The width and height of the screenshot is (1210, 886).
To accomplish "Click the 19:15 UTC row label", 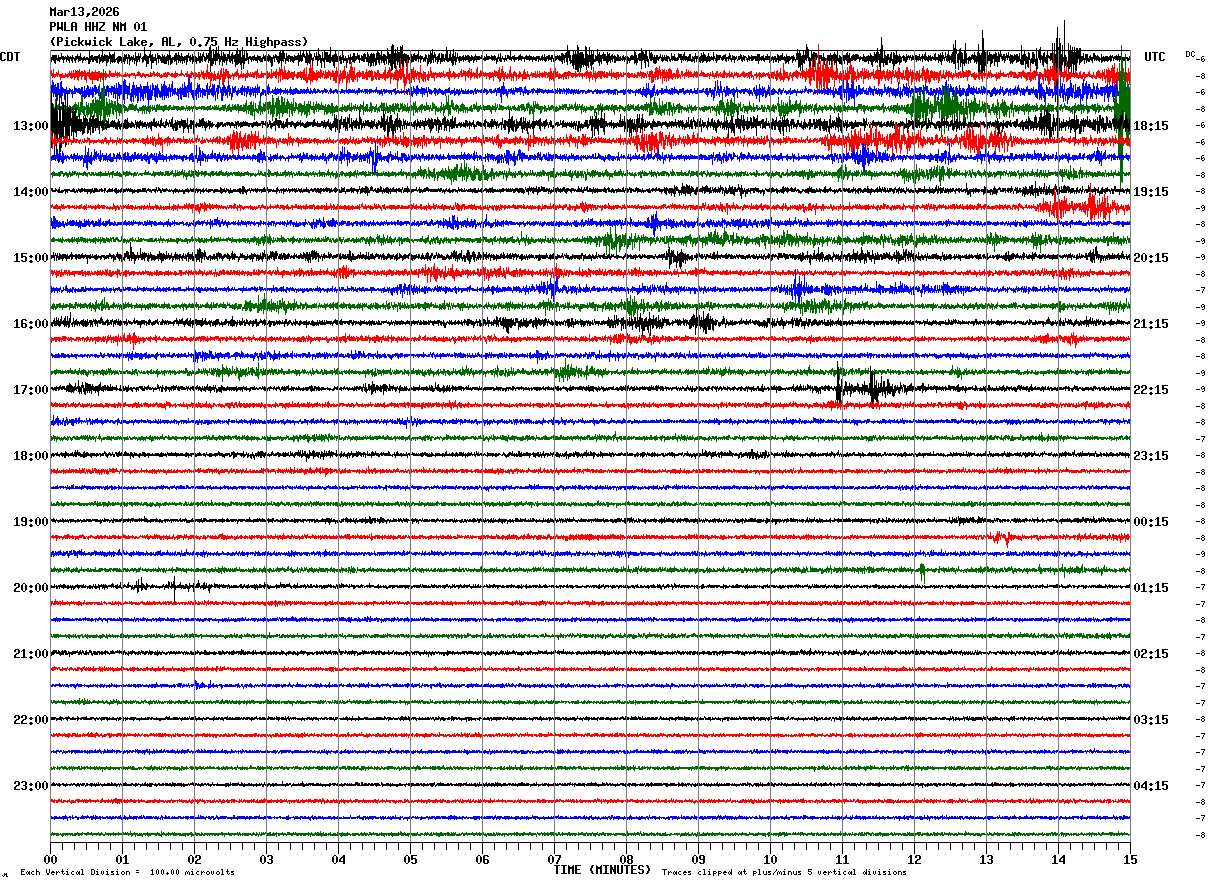I will (x=1151, y=192).
